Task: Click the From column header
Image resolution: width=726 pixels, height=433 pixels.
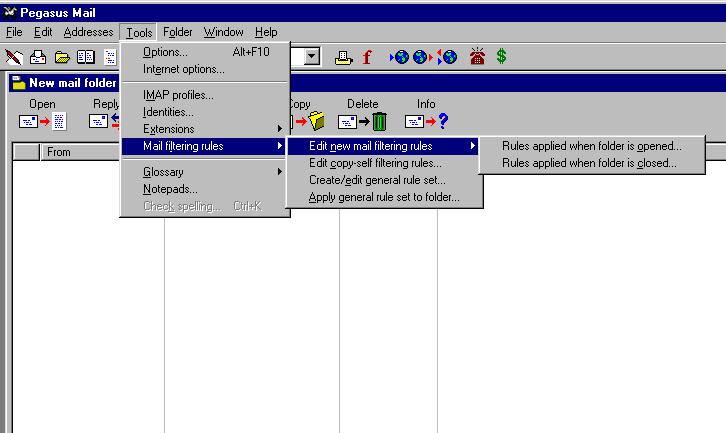Action: click(x=81, y=152)
